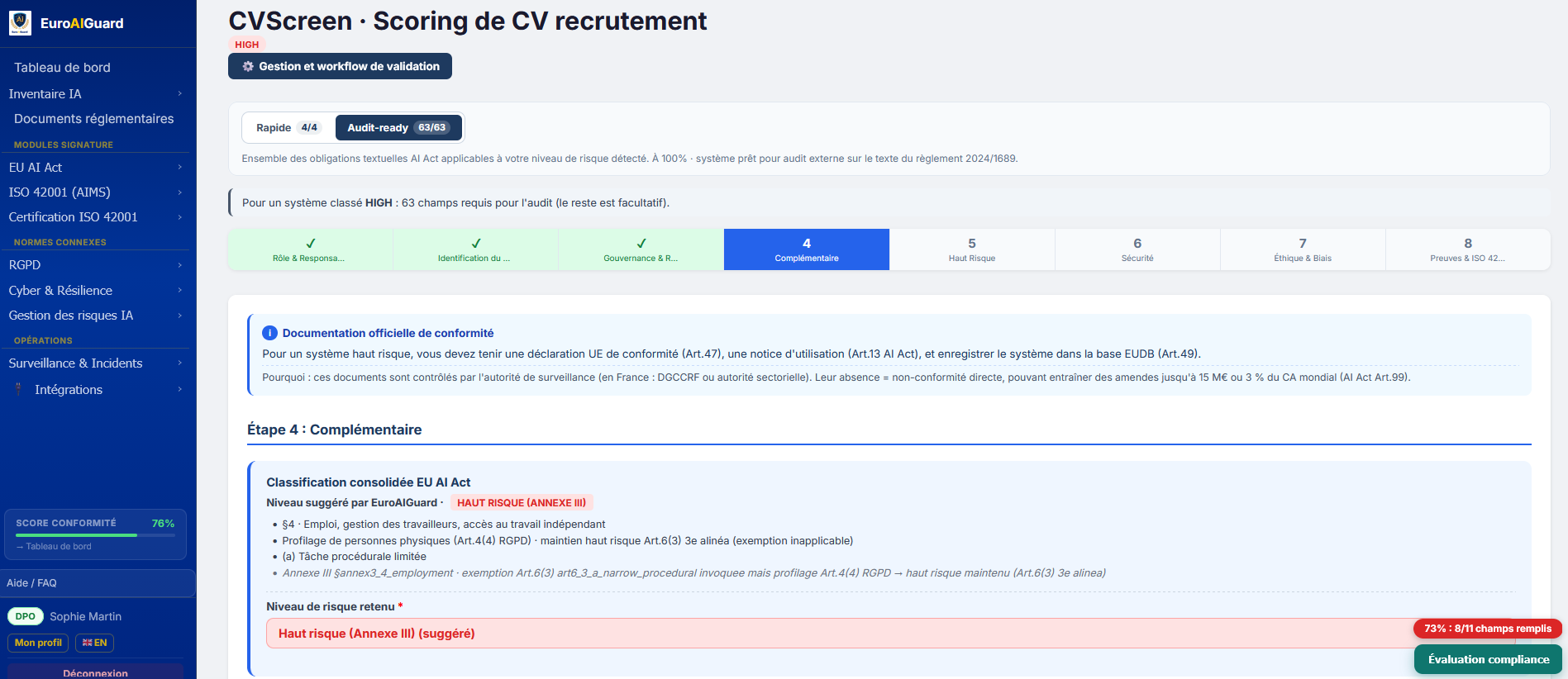Click the info icon beside Documentation officielle de conformité

tap(269, 333)
